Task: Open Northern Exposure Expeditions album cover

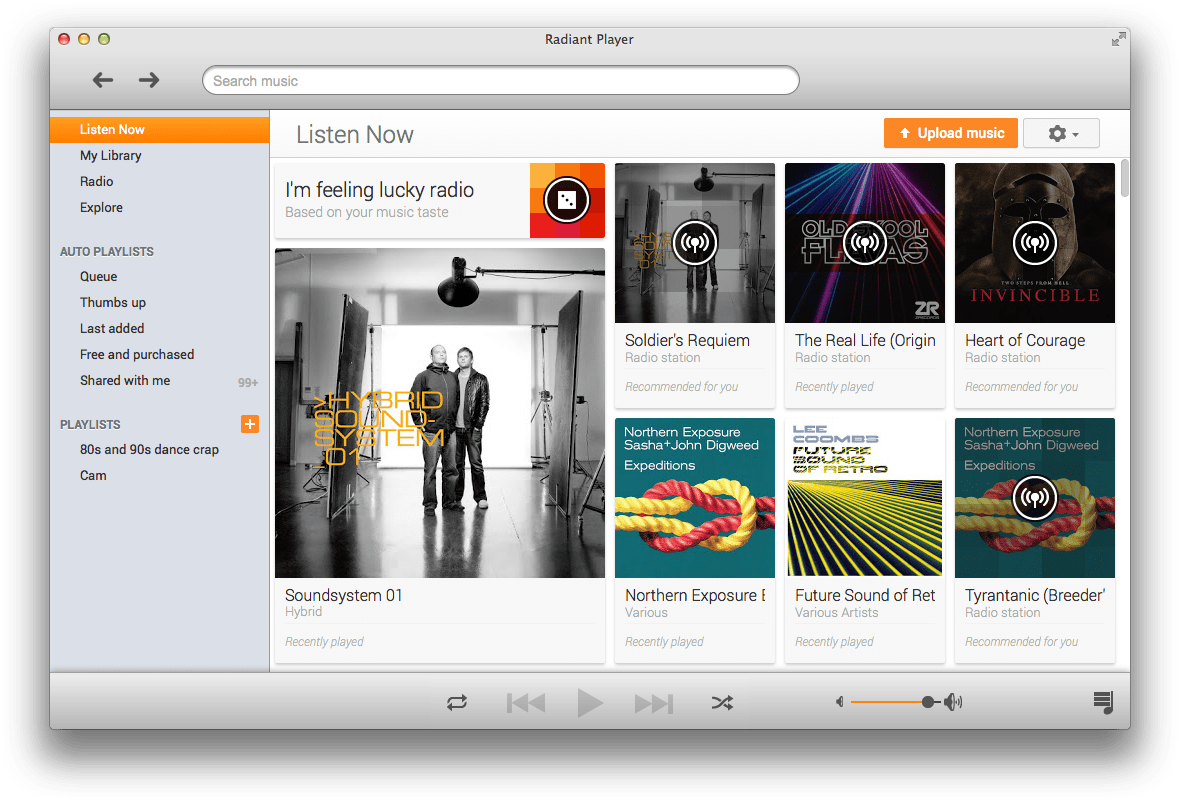Action: tap(695, 498)
